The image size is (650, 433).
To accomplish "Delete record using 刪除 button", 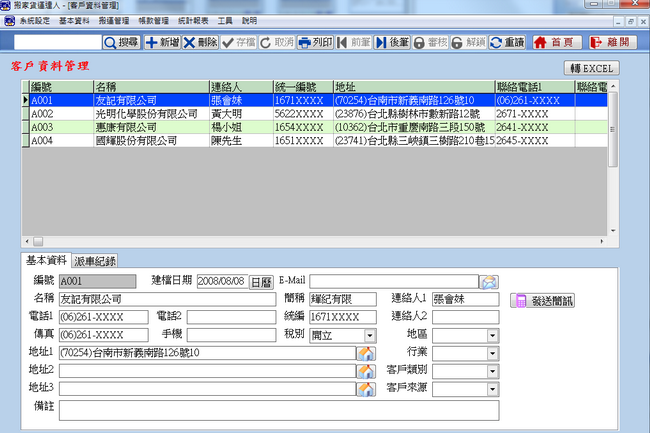I will 200,42.
